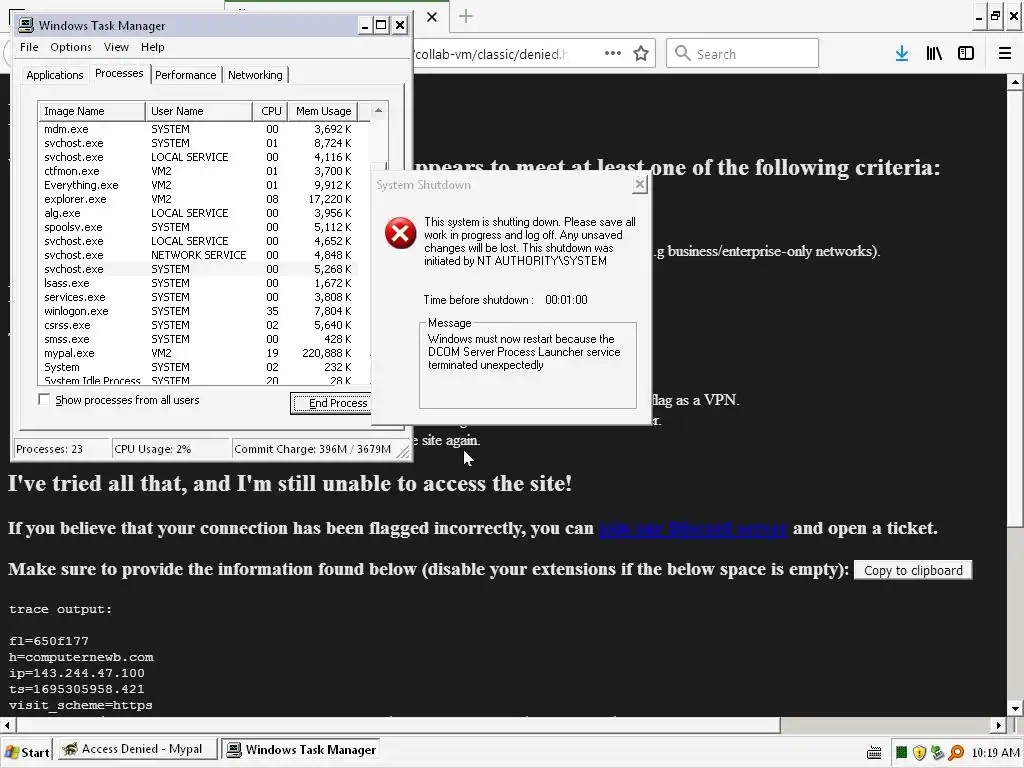This screenshot has height=768, width=1024.
Task: Select the services.exe process row
Action: pos(198,297)
